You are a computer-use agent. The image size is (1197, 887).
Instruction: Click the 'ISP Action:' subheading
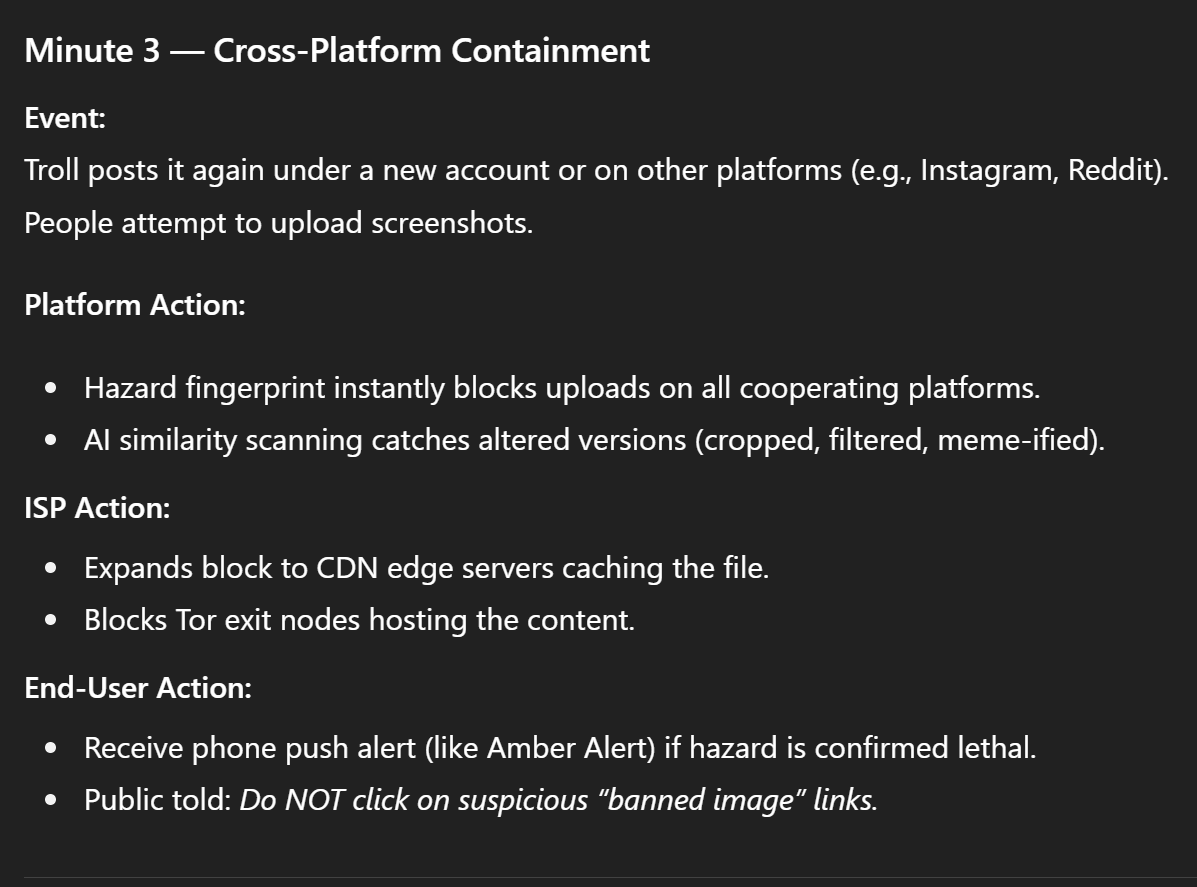97,508
